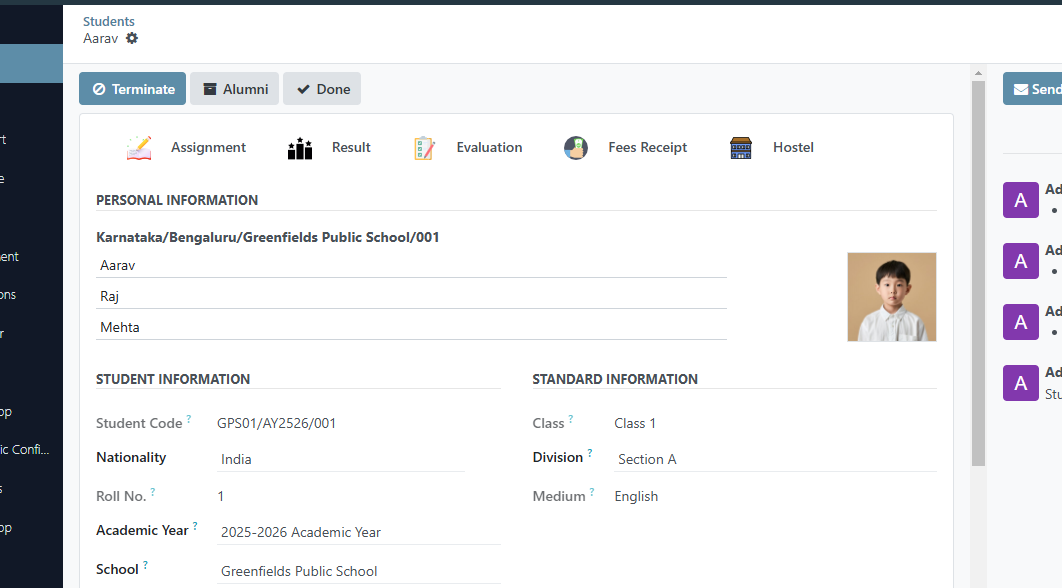This screenshot has width=1062, height=588.
Task: Click the Student Code help tooltip icon
Action: tap(188, 419)
